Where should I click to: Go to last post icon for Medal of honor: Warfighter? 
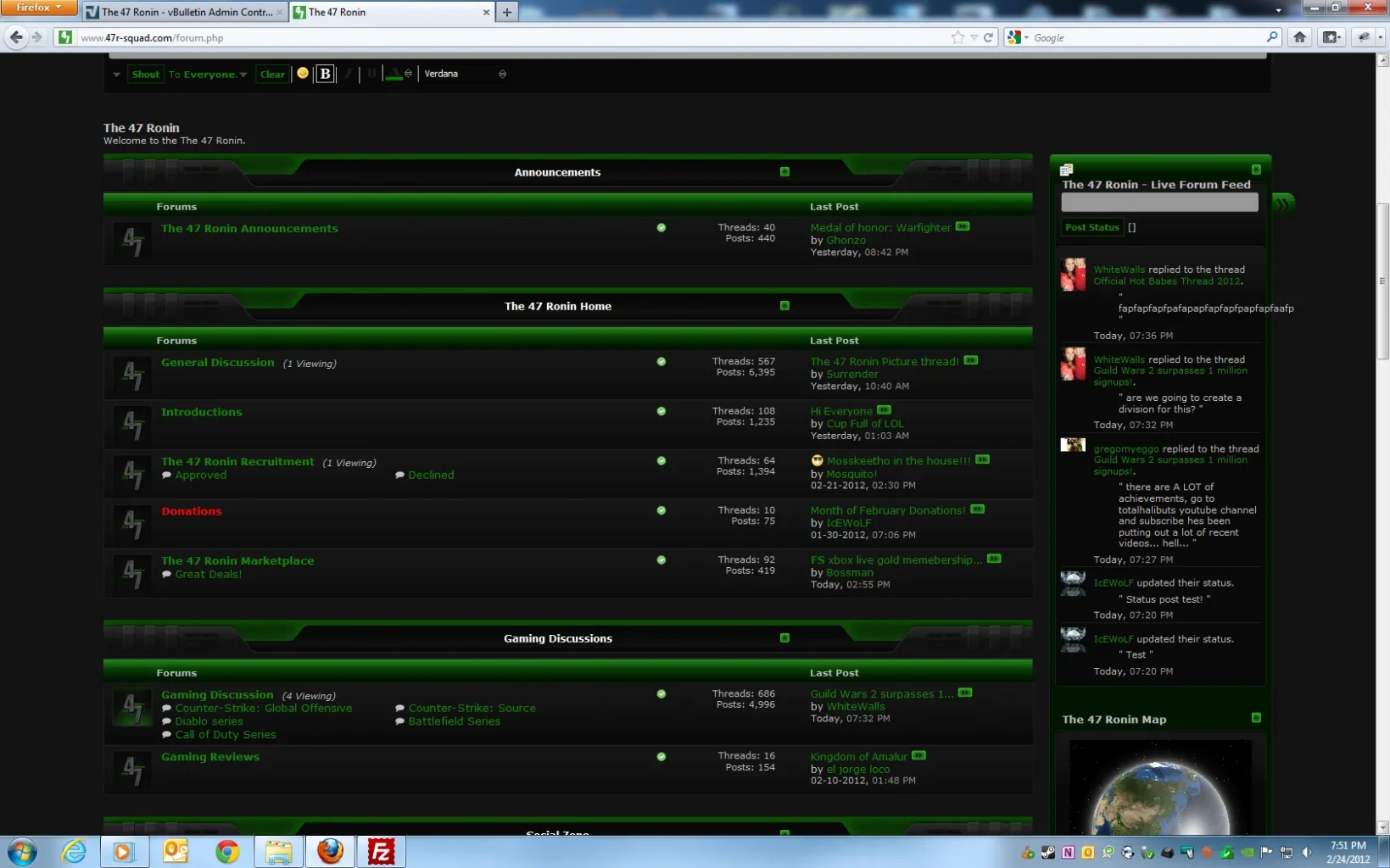coord(963,226)
